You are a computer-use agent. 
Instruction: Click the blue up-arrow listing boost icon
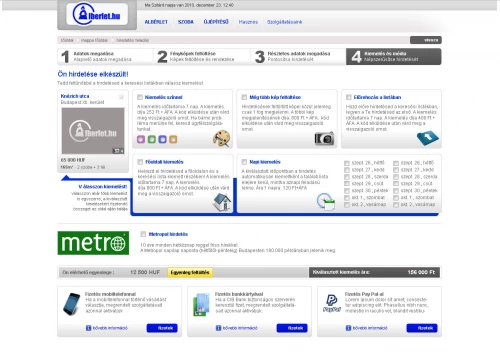coord(428,138)
